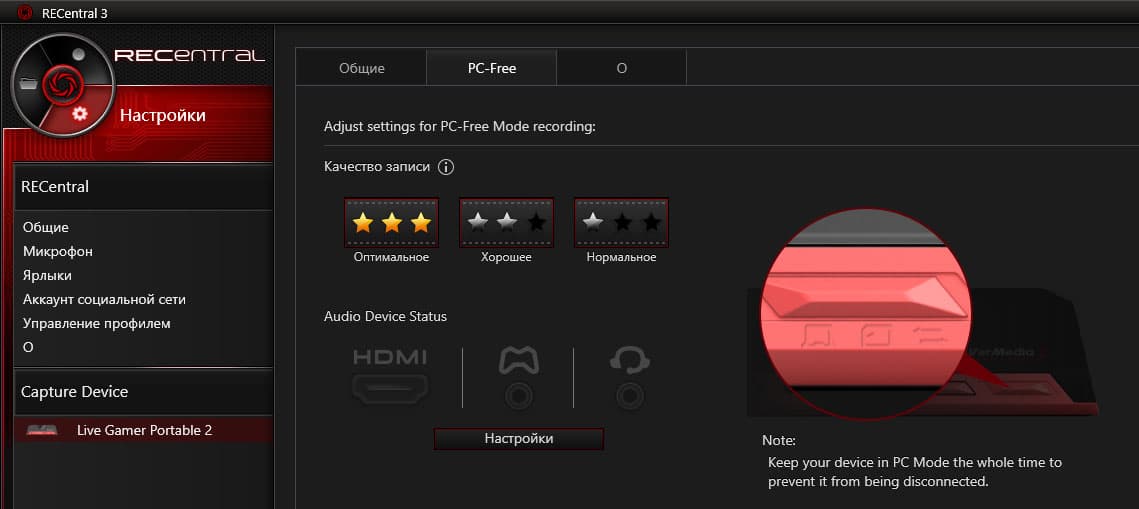Image resolution: width=1139 pixels, height=509 pixels.
Task: Open the folder icon in the RECentral dial
Action: 28,82
